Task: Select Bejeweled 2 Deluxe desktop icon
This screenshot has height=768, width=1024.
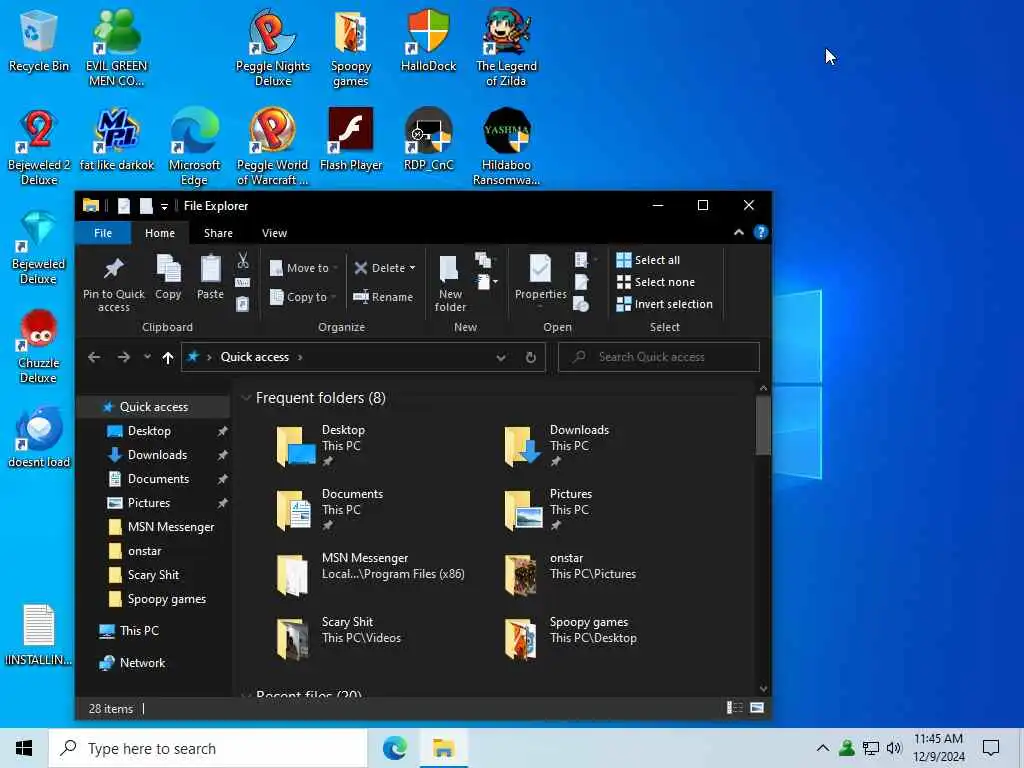Action: coord(39,147)
